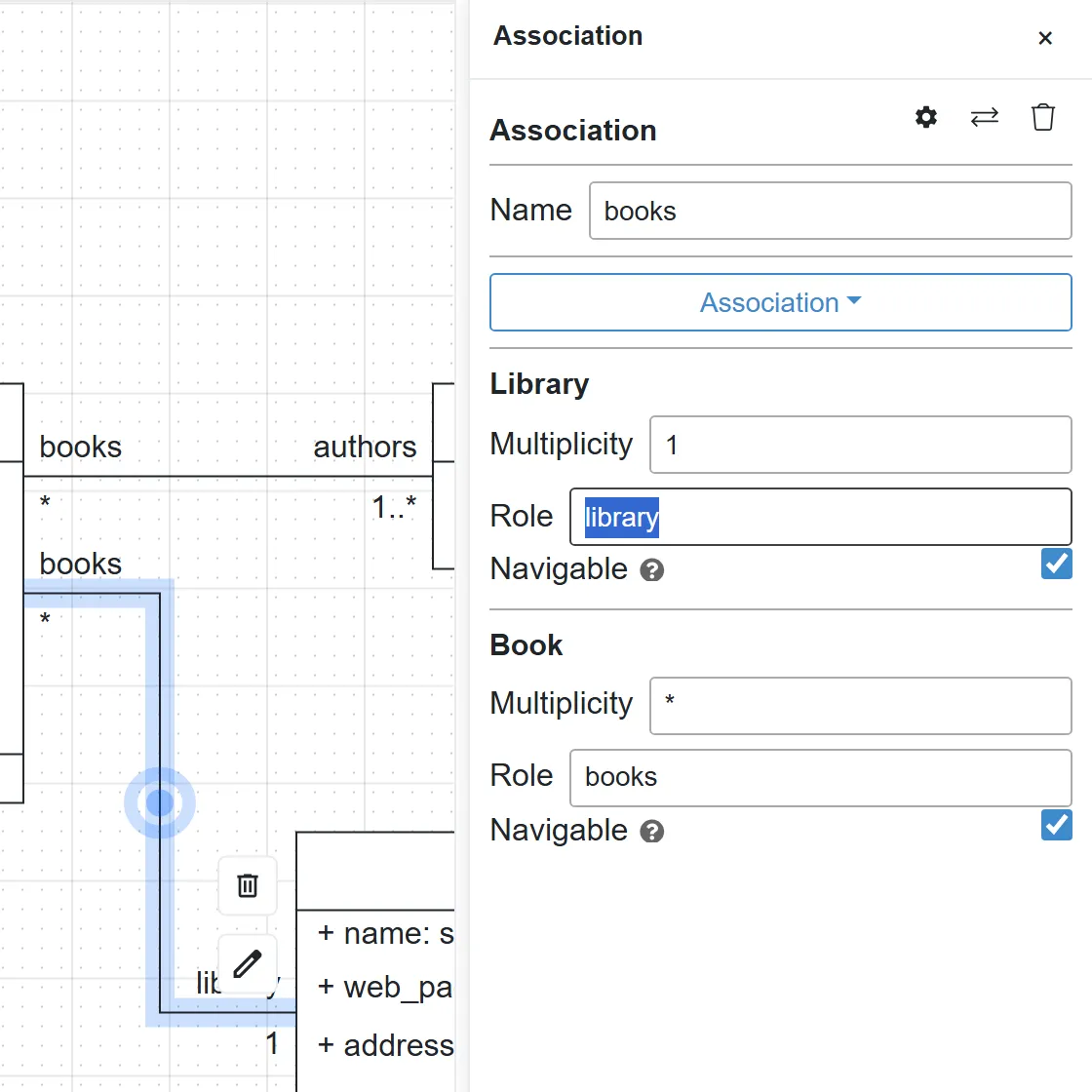Select the authors label on canvas
Image resolution: width=1092 pixels, height=1092 pixels.
(365, 448)
